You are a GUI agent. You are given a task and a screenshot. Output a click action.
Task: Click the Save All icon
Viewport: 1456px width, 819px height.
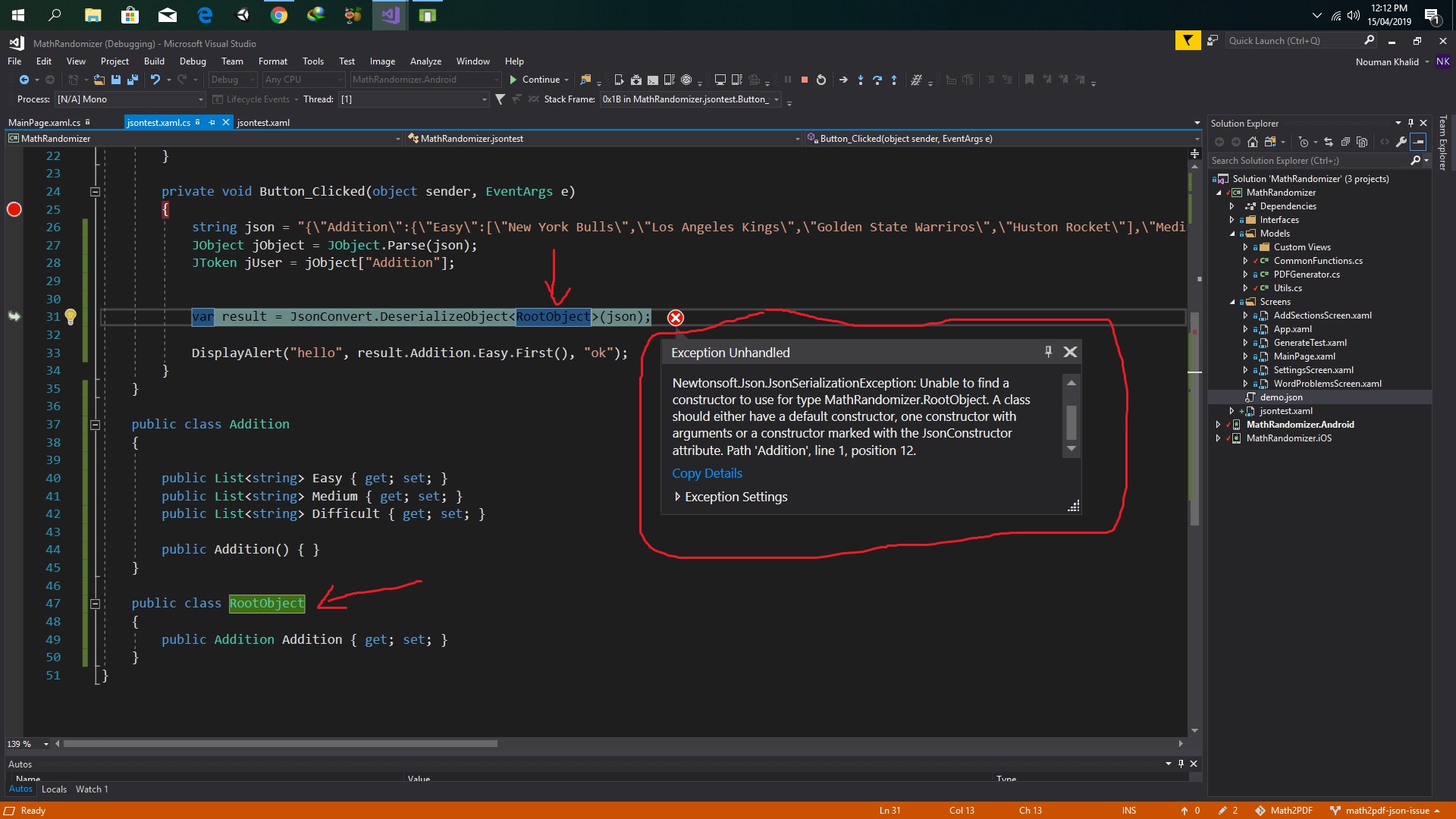pyautogui.click(x=133, y=80)
